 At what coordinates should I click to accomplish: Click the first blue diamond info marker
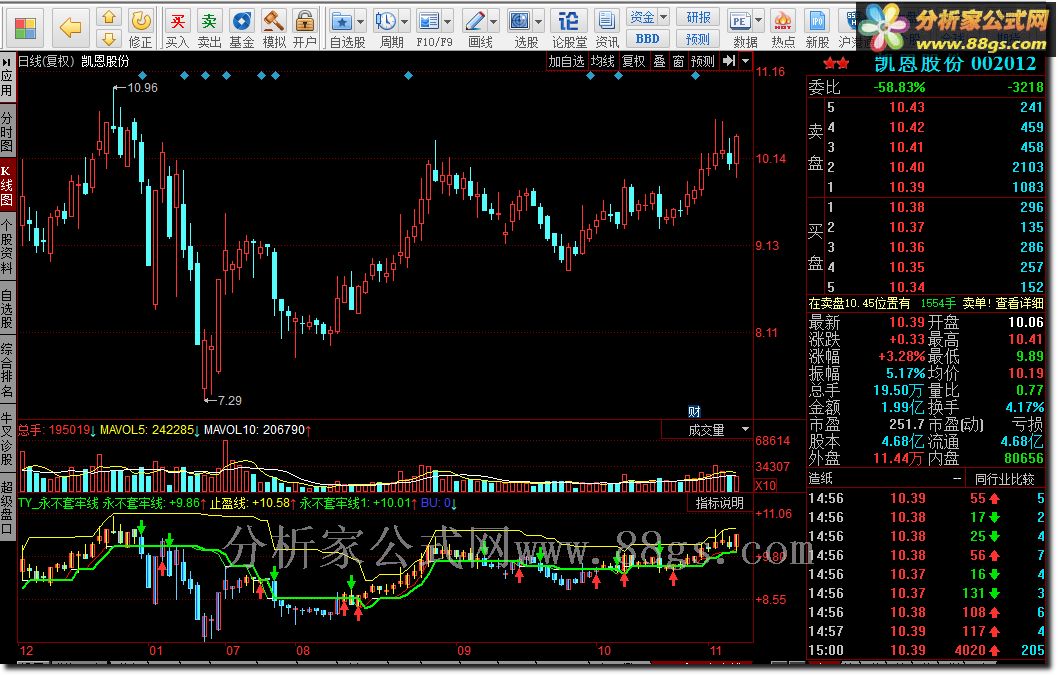coord(142,76)
